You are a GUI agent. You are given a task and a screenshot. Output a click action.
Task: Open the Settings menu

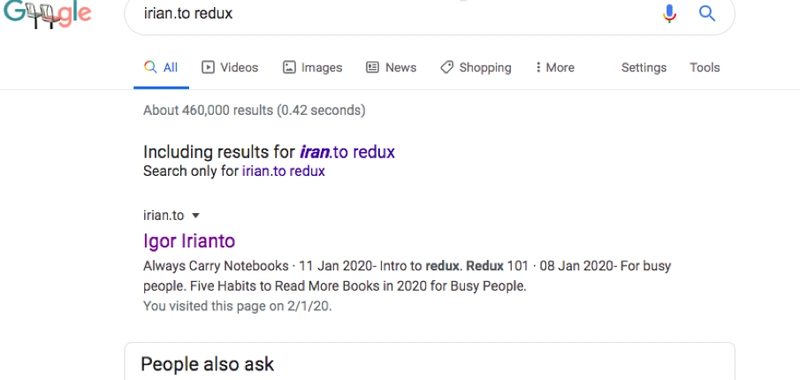[x=643, y=67]
